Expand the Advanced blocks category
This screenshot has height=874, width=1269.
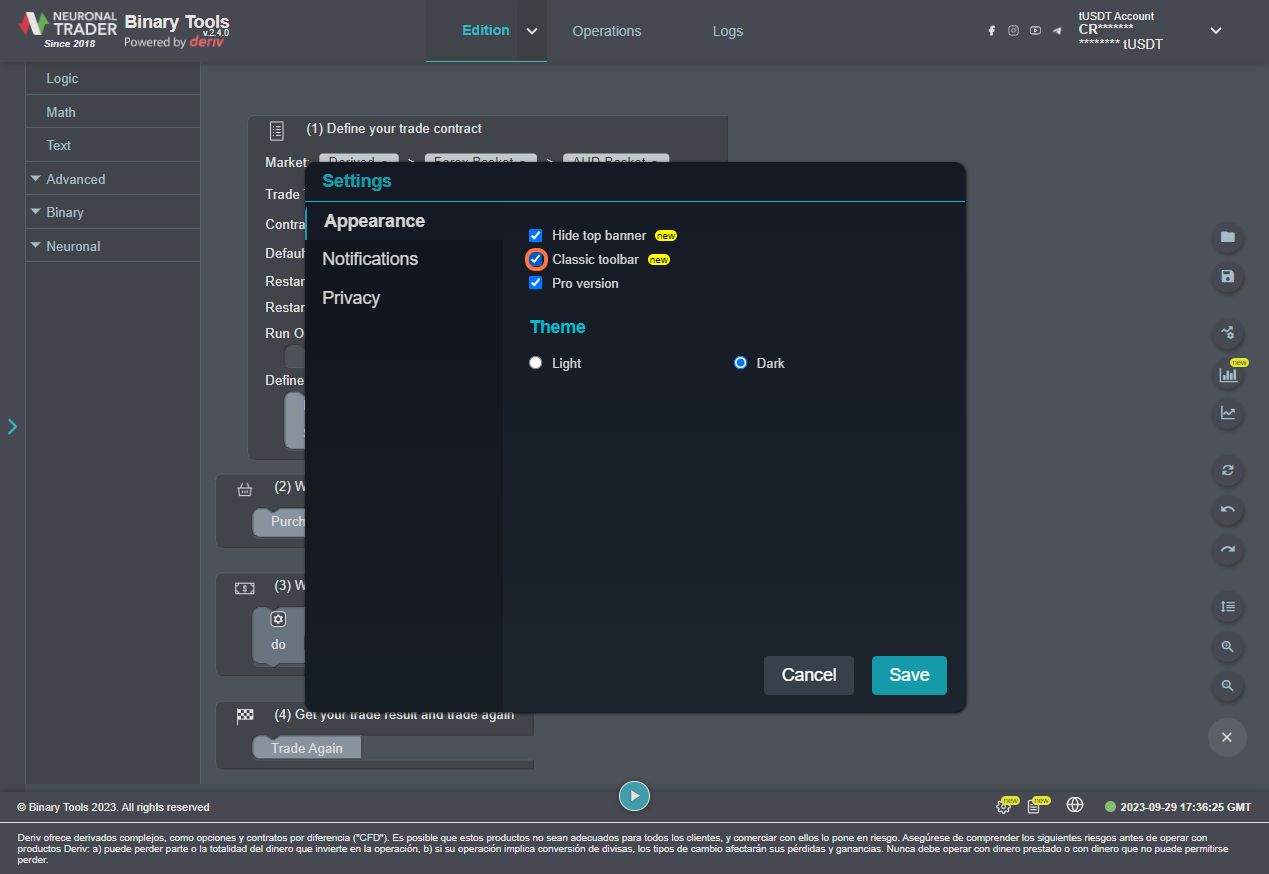click(75, 178)
